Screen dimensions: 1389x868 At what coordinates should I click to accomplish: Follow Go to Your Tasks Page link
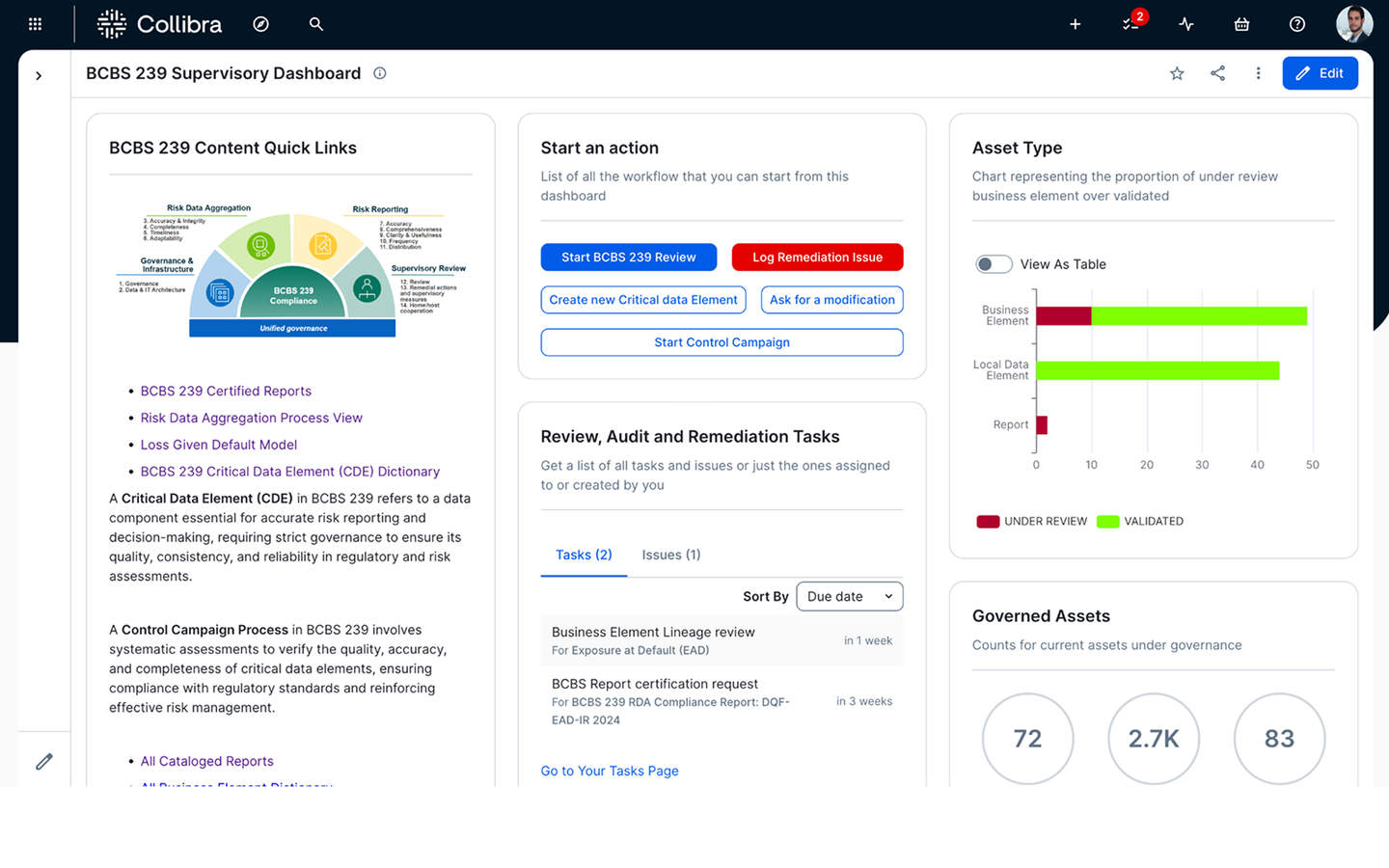point(610,771)
